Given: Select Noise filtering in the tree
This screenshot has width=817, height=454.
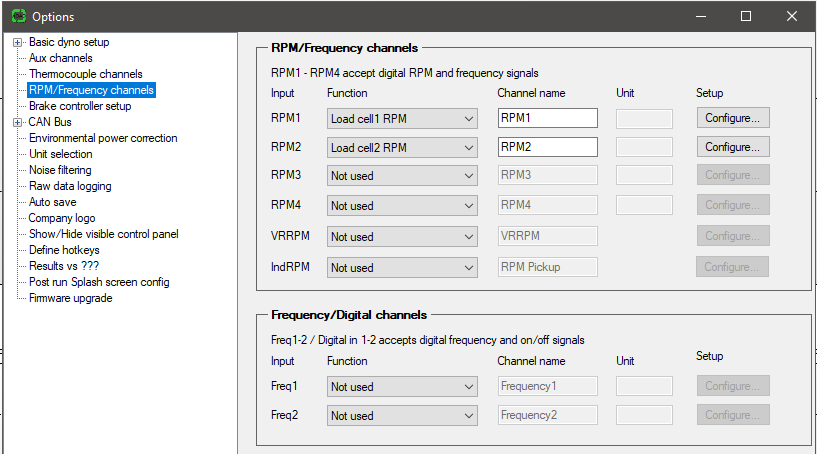Looking at the screenshot, I should coord(60,170).
